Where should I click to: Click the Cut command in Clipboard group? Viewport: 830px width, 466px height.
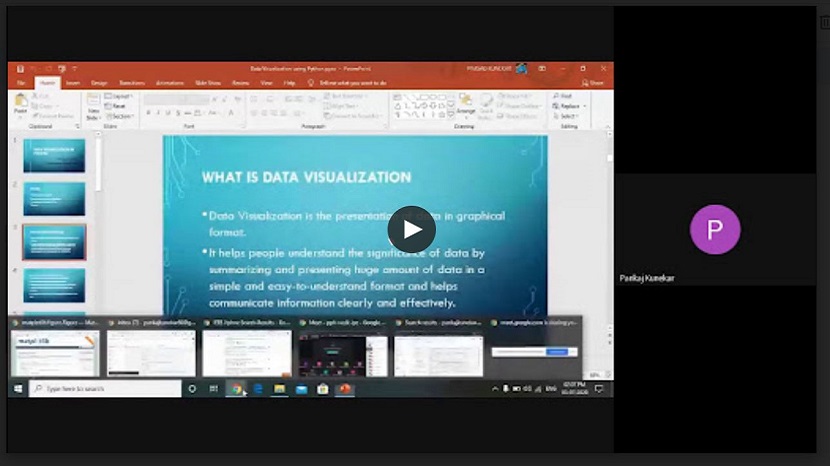(41, 96)
